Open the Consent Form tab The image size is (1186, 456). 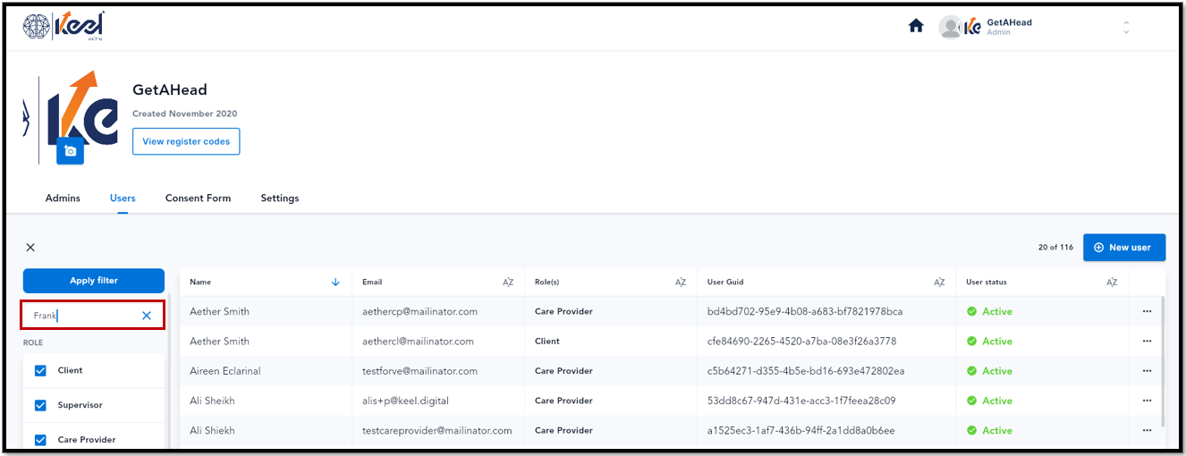[198, 198]
